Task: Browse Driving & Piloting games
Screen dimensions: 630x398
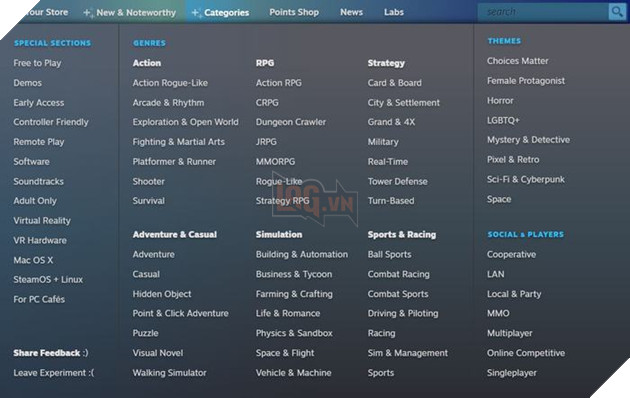Action: point(403,313)
